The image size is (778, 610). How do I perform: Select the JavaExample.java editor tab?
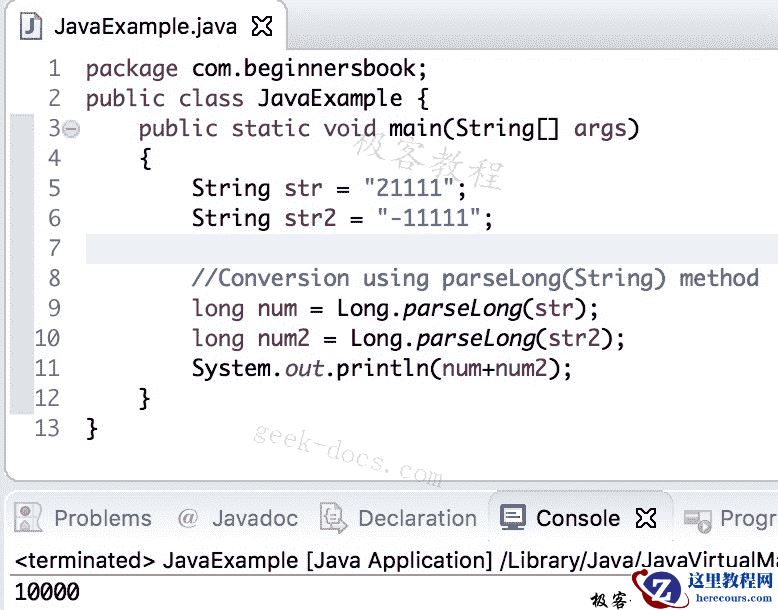click(x=146, y=26)
